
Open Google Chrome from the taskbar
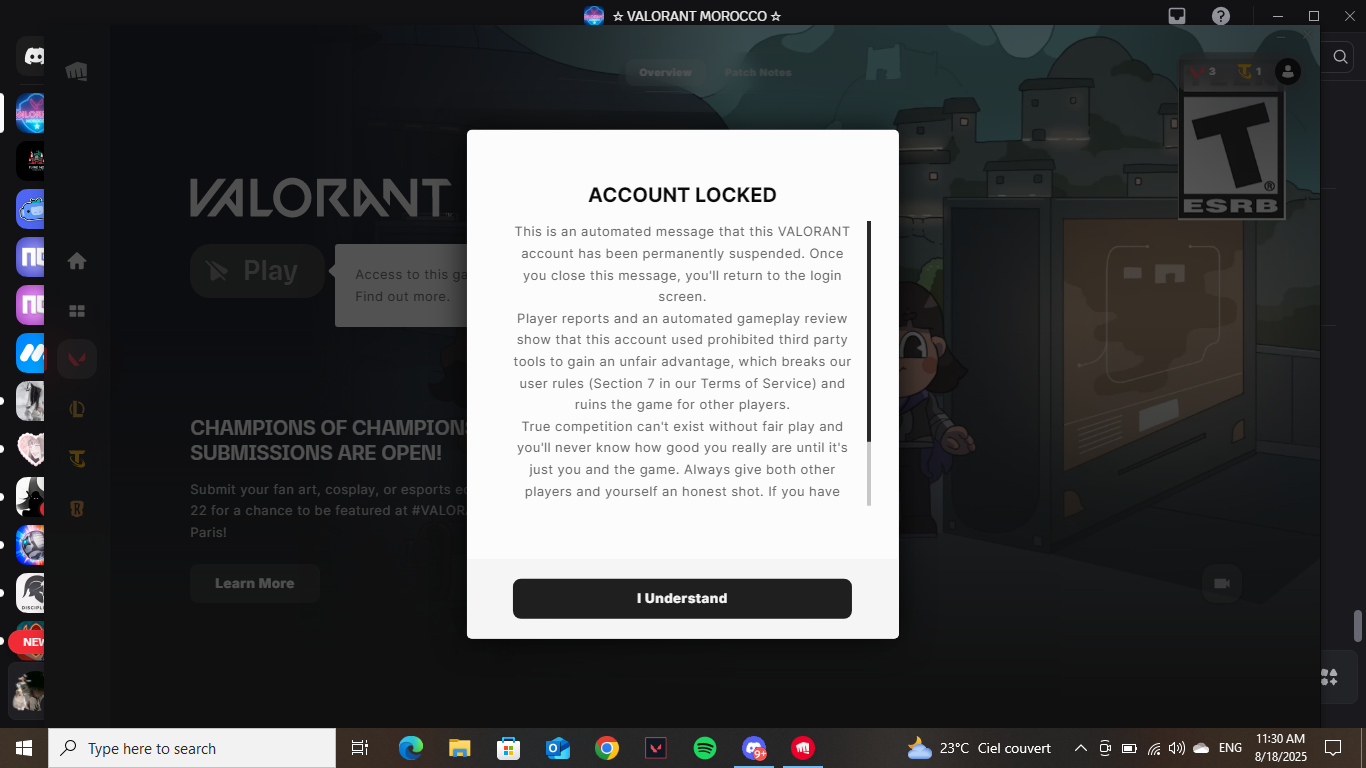click(x=606, y=748)
